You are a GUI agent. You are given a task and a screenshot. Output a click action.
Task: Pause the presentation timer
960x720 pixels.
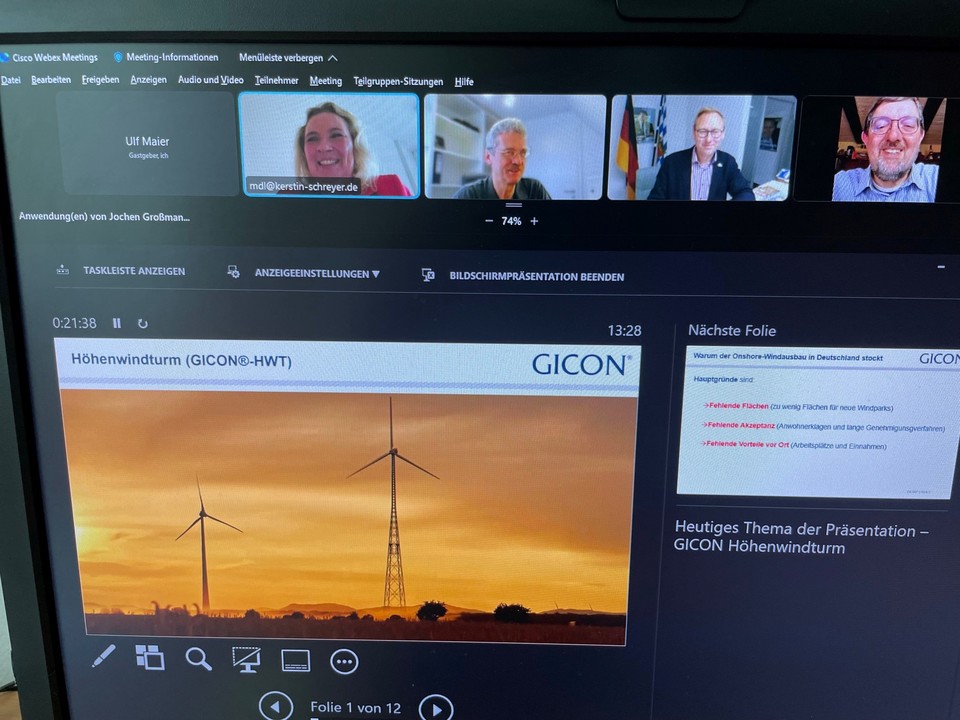[117, 323]
